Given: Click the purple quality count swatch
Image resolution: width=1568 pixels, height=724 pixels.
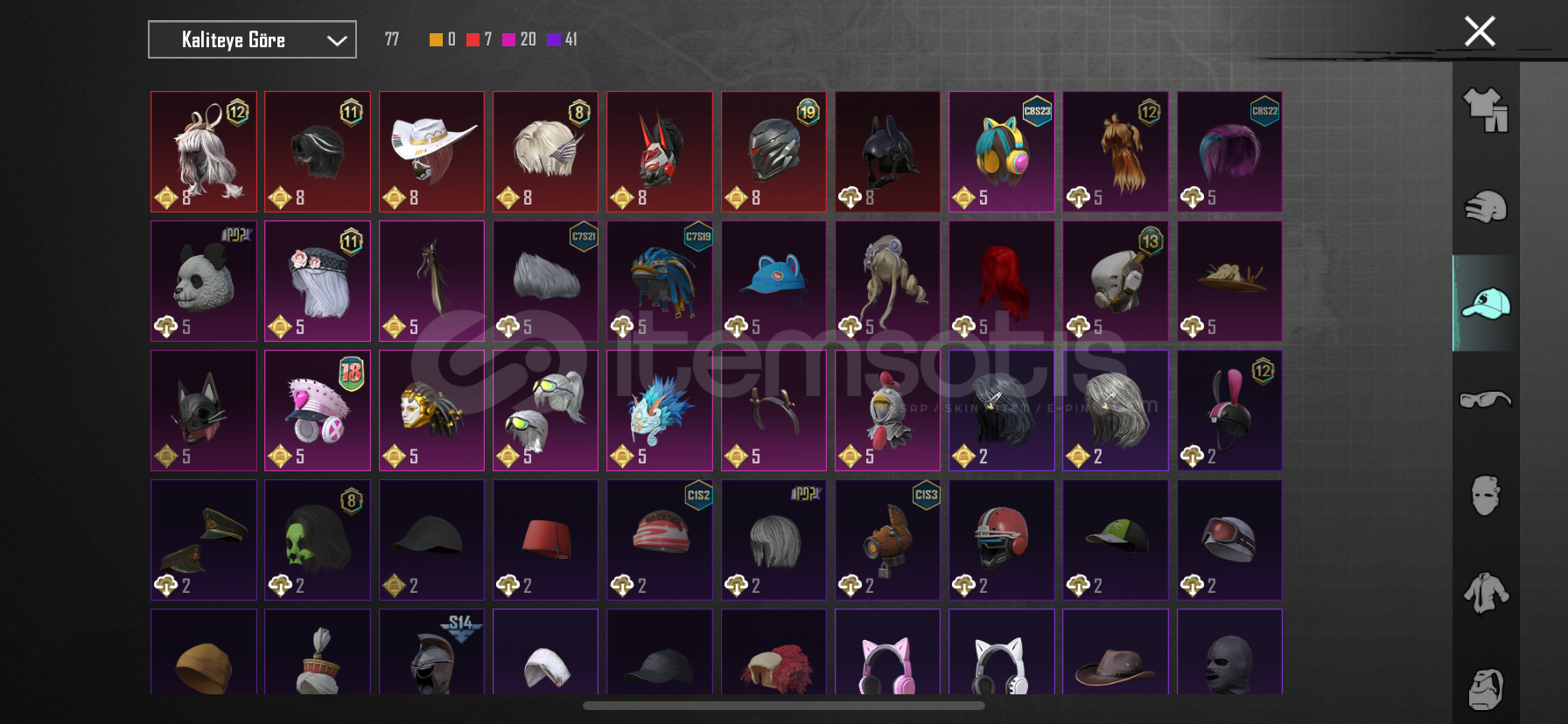Looking at the screenshot, I should (553, 39).
